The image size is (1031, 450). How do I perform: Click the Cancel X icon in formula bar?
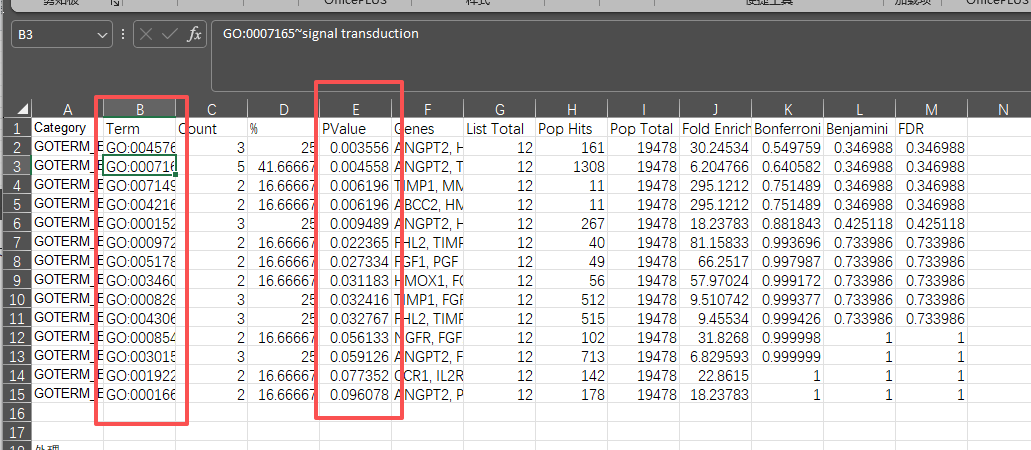tap(146, 34)
